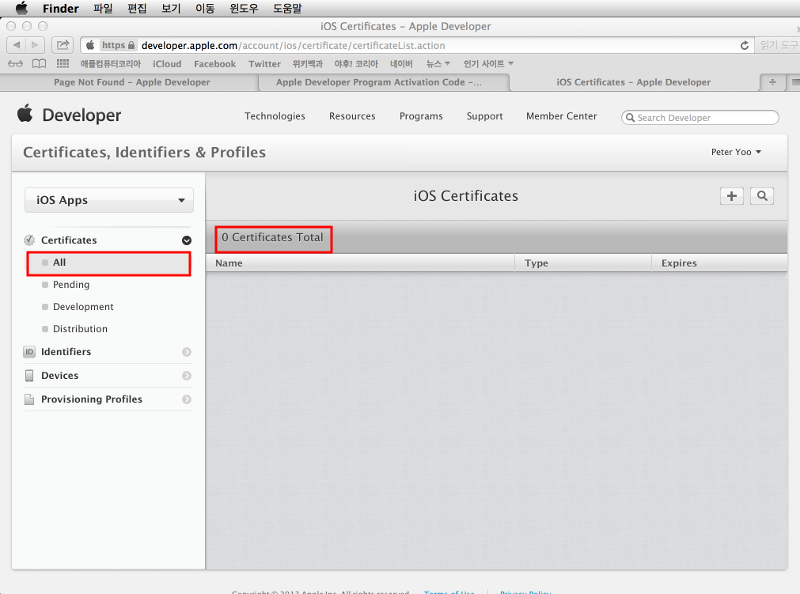Open Technologies in developer navigation
Image resolution: width=800 pixels, height=594 pixels.
pos(274,116)
